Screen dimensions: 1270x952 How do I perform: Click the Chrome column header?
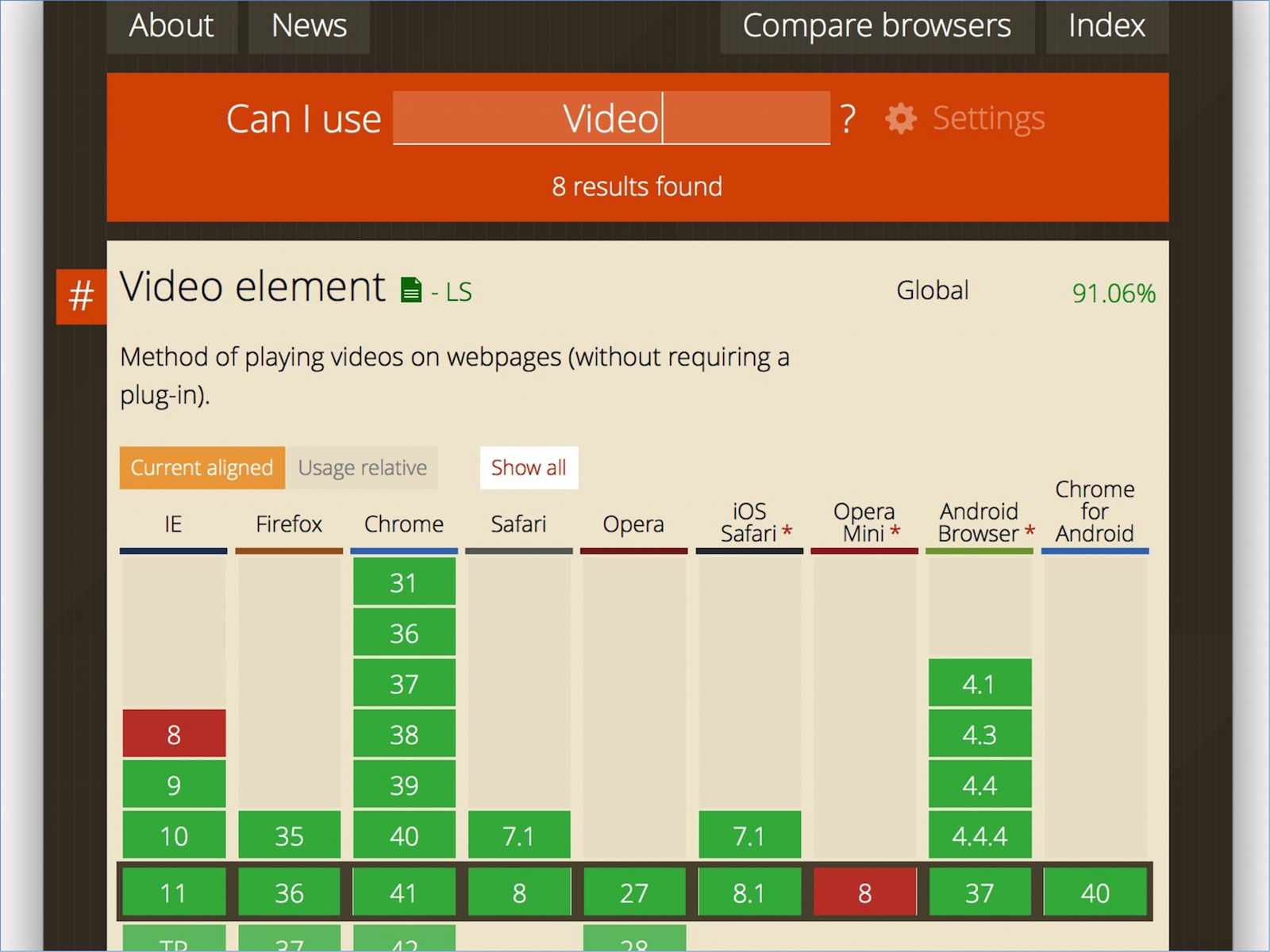click(404, 524)
